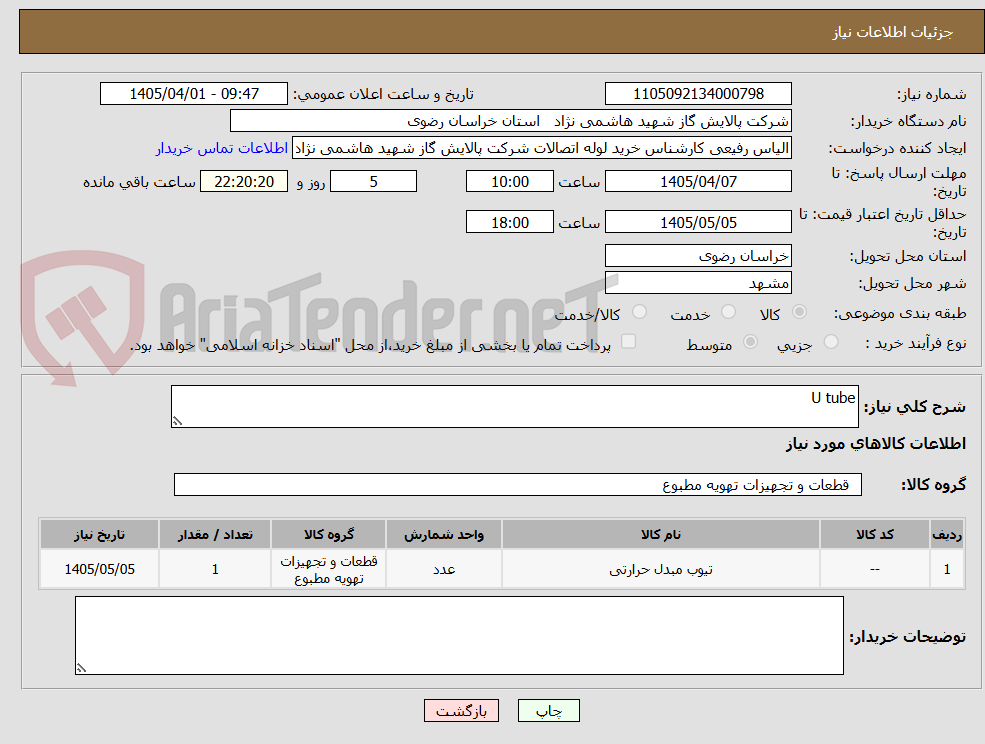985x744 pixels.
Task: Click the چاپ (print) button
Action: (548, 711)
